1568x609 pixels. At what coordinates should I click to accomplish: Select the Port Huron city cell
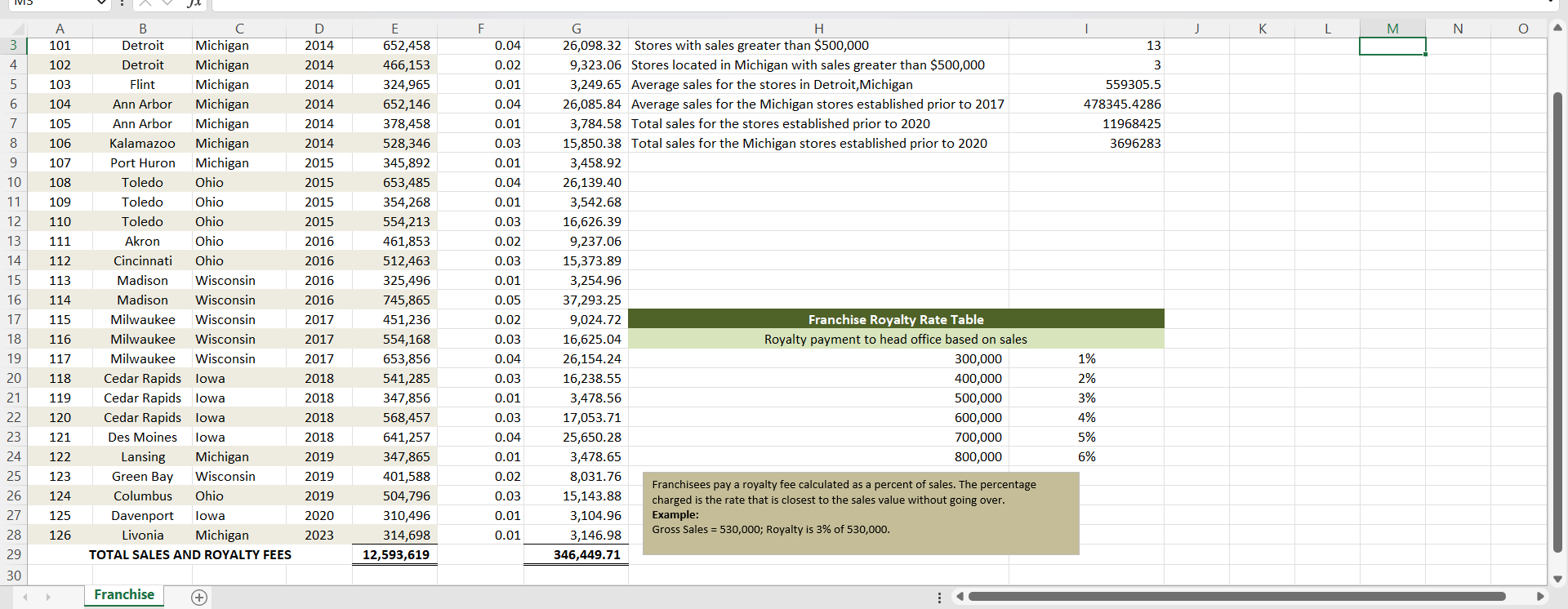pyautogui.click(x=142, y=163)
